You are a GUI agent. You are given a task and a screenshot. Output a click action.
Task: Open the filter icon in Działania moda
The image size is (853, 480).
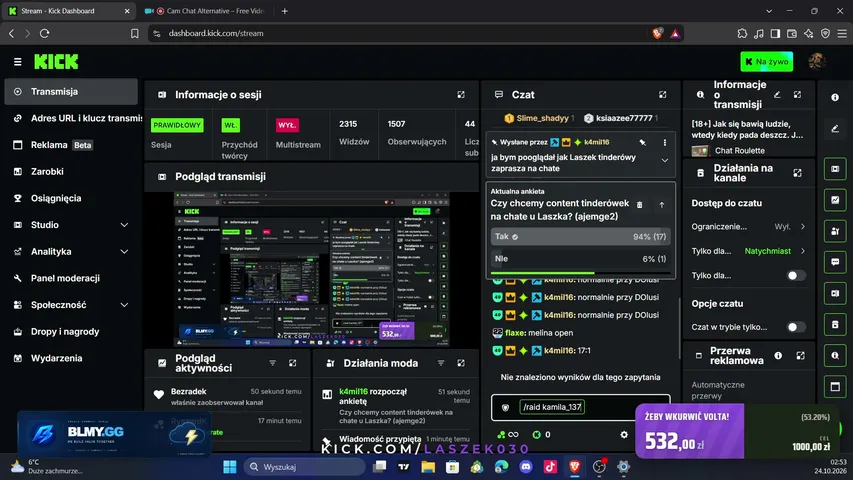441,363
